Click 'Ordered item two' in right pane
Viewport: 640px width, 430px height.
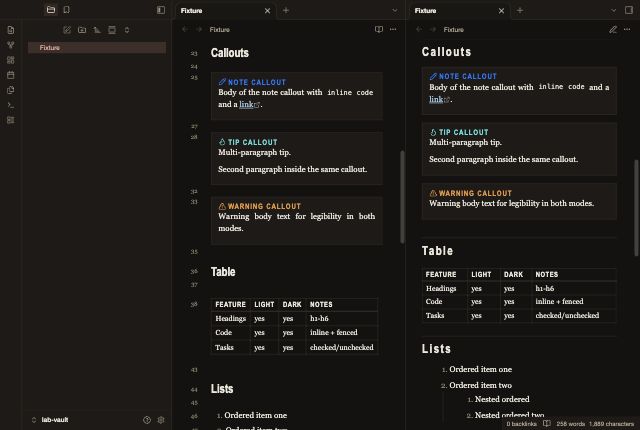480,385
